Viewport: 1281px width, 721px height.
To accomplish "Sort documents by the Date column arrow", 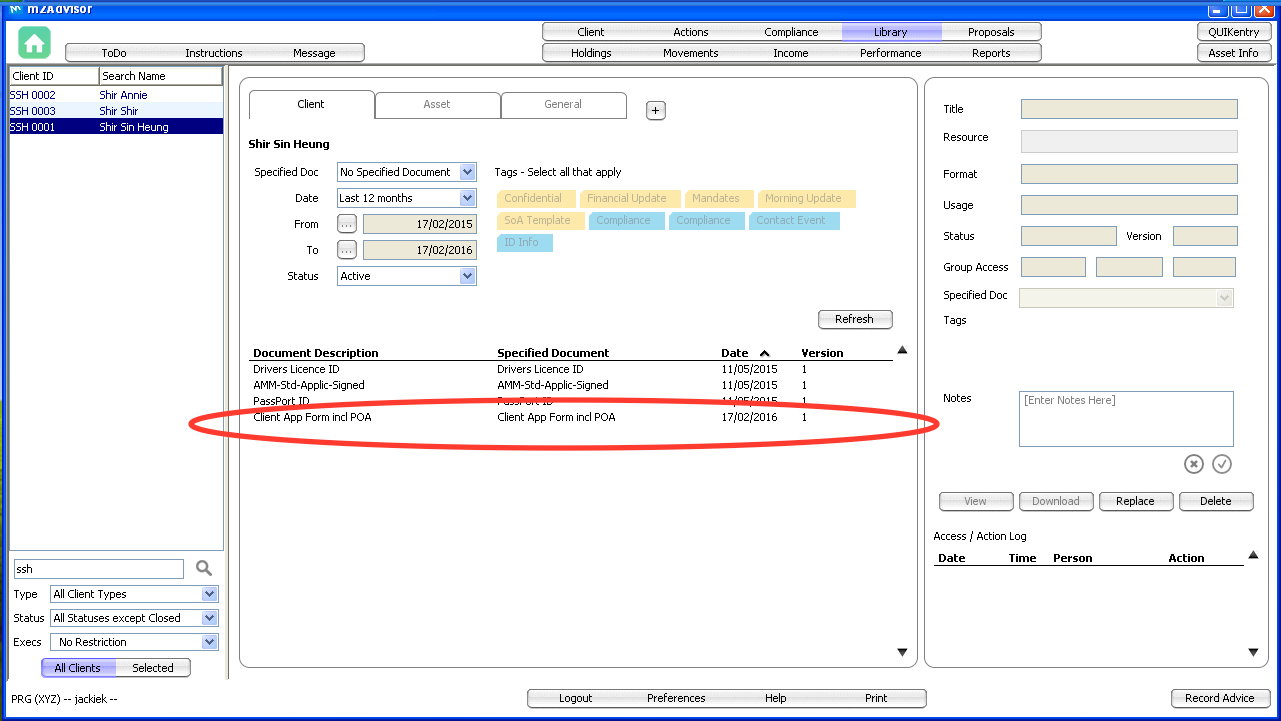I will (x=765, y=353).
